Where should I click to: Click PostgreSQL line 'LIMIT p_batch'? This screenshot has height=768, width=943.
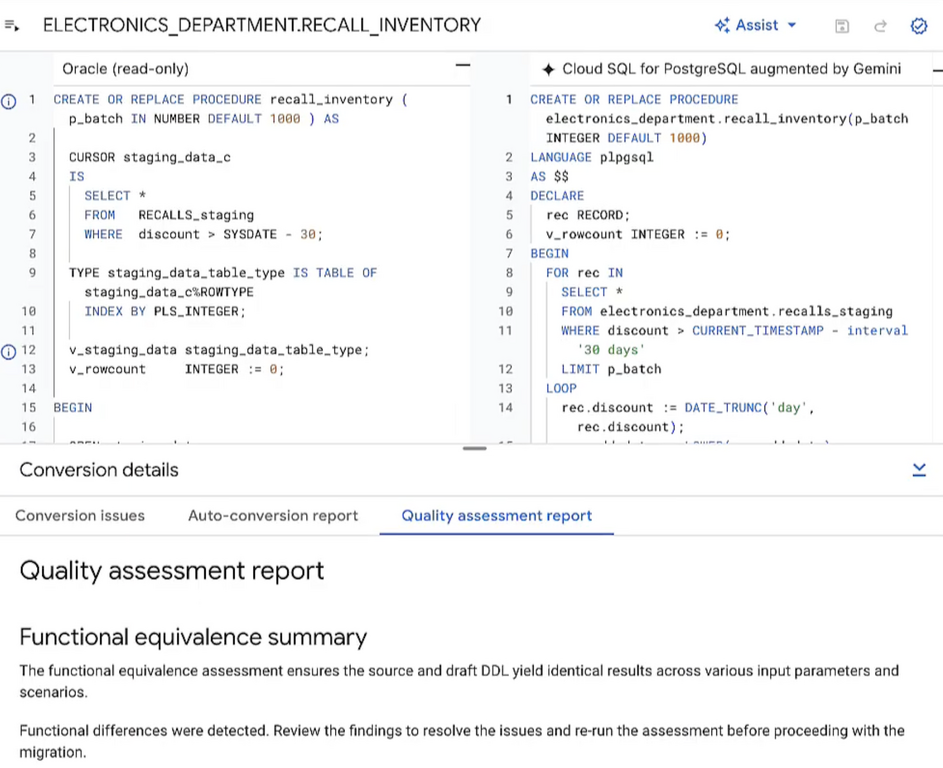click(x=611, y=369)
